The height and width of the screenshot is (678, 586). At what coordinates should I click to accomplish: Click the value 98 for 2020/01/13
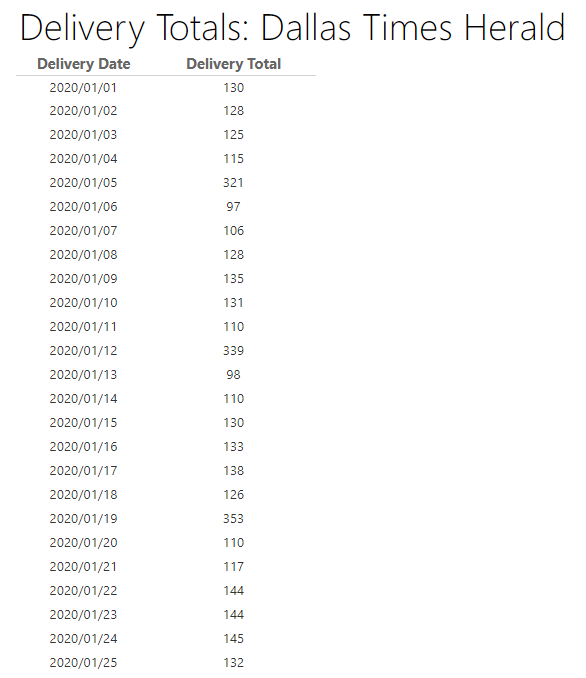point(234,374)
